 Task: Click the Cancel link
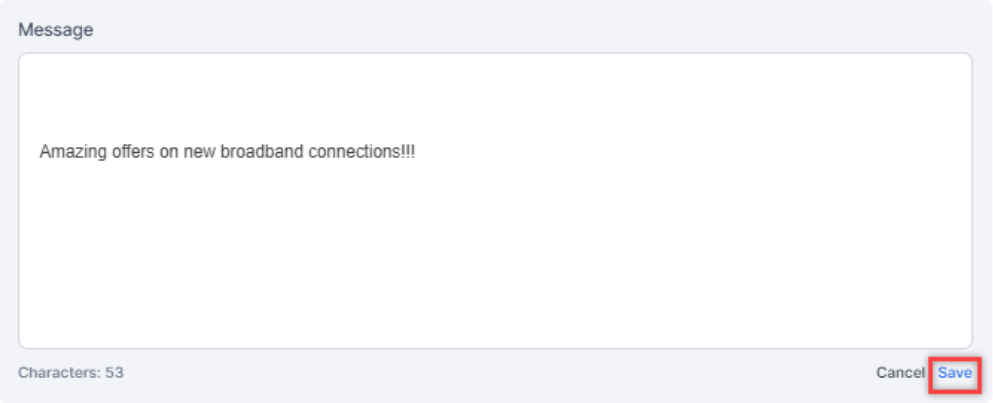click(900, 373)
